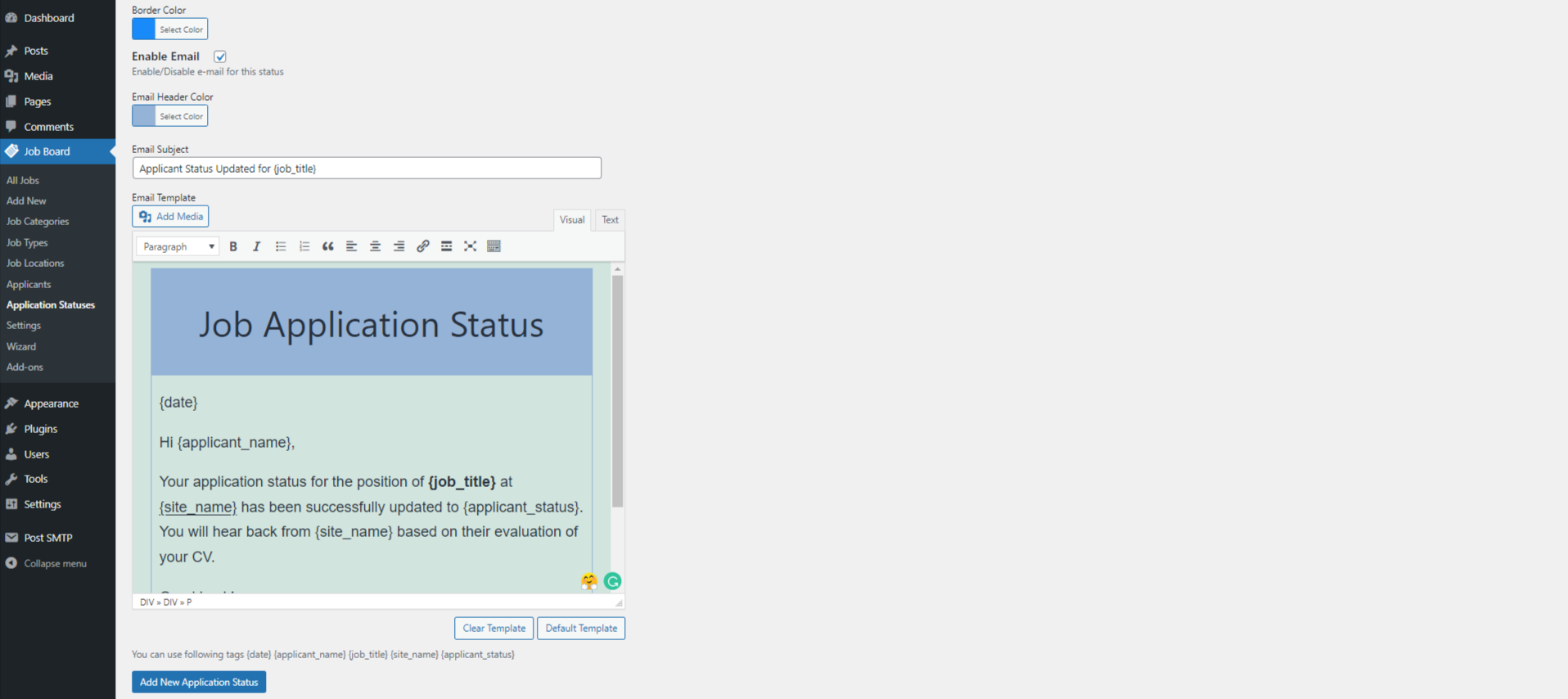1568x699 pixels.
Task: Click Add Media button
Action: tap(170, 216)
